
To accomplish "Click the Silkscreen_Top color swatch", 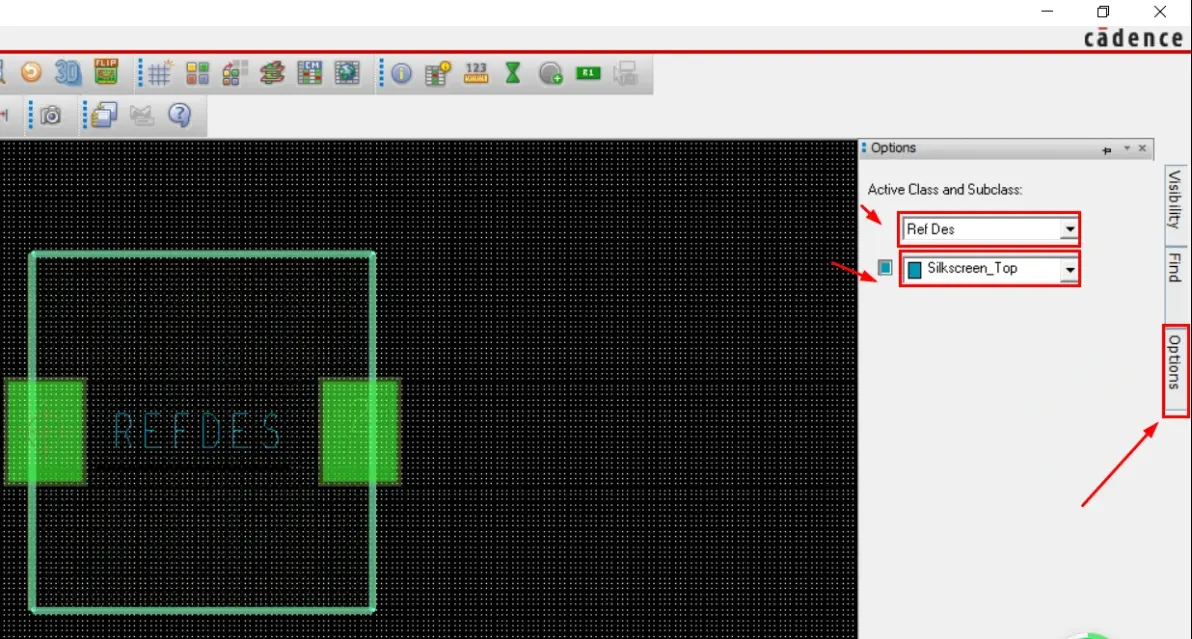I will coord(915,270).
